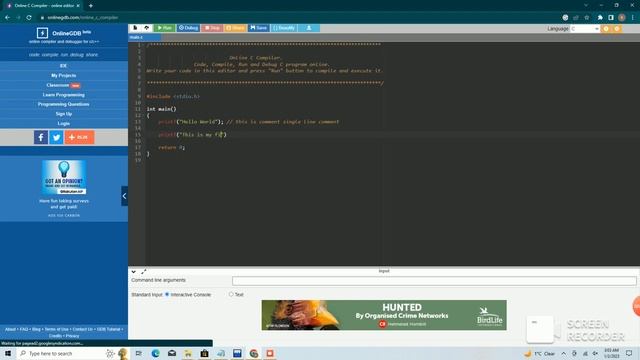The image size is (640, 360).
Task: Toggle the browser side panel icon
Action: (611, 18)
